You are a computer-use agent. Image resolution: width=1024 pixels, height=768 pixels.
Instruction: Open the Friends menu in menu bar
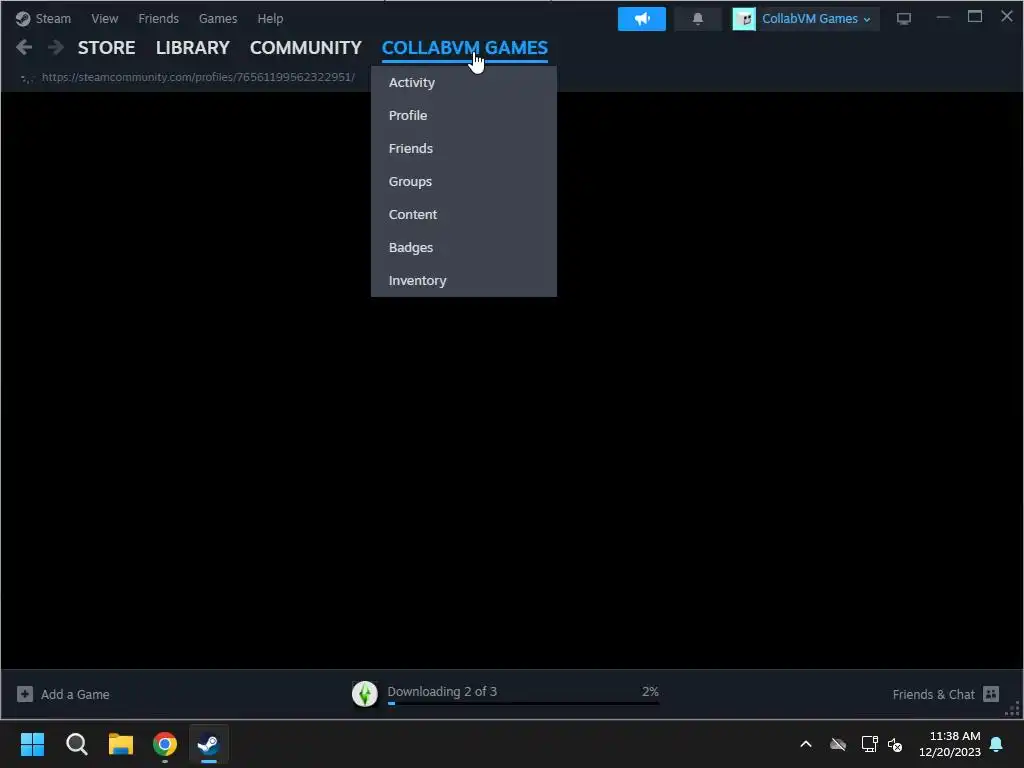coord(159,19)
